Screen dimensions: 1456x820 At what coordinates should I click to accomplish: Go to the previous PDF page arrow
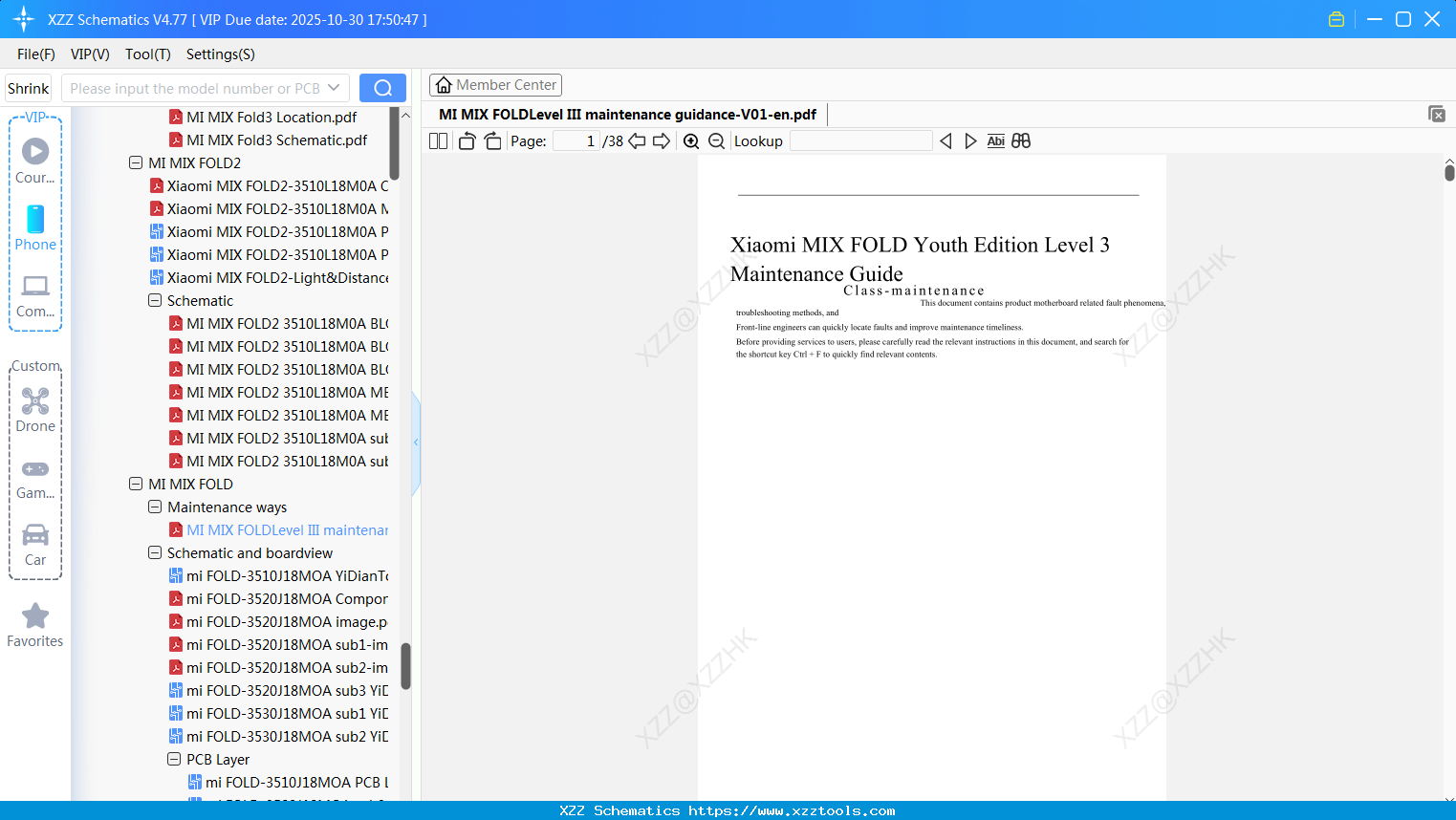(x=637, y=141)
